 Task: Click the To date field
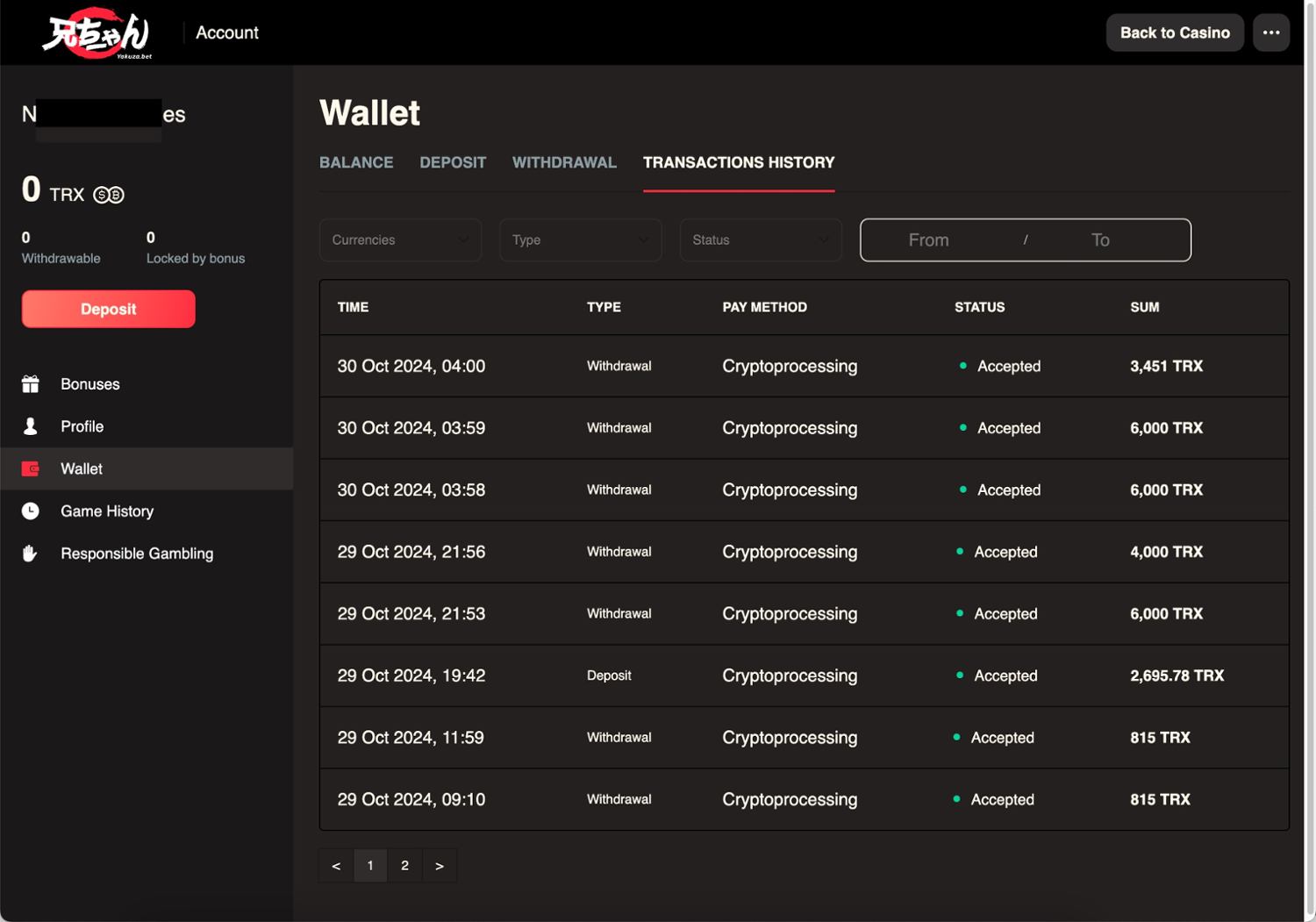1100,240
